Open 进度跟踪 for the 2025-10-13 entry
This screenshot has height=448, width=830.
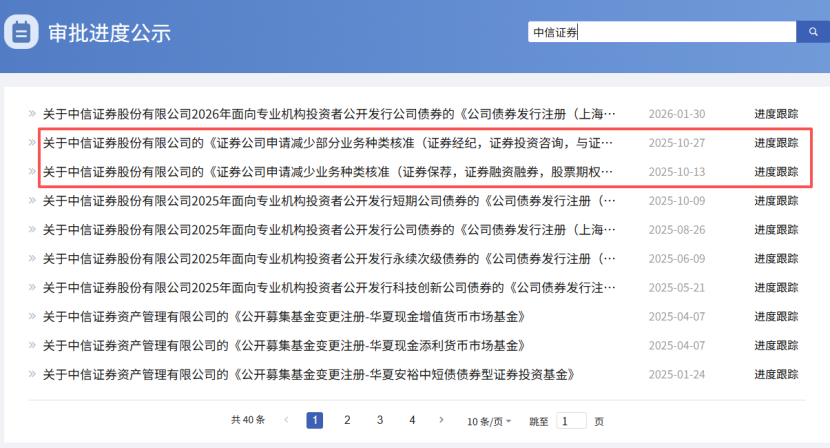(776, 172)
